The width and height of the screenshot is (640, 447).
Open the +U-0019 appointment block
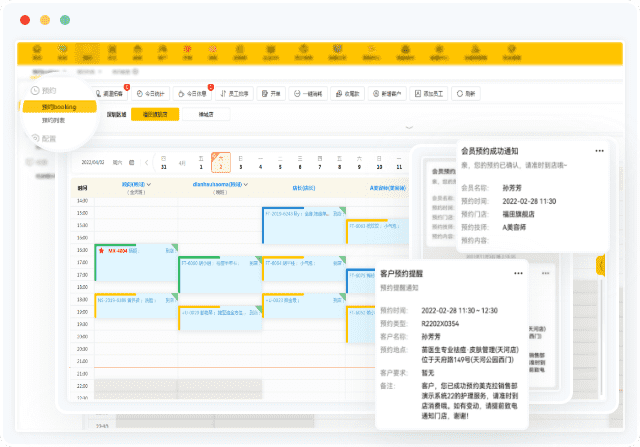pyautogui.click(x=220, y=318)
